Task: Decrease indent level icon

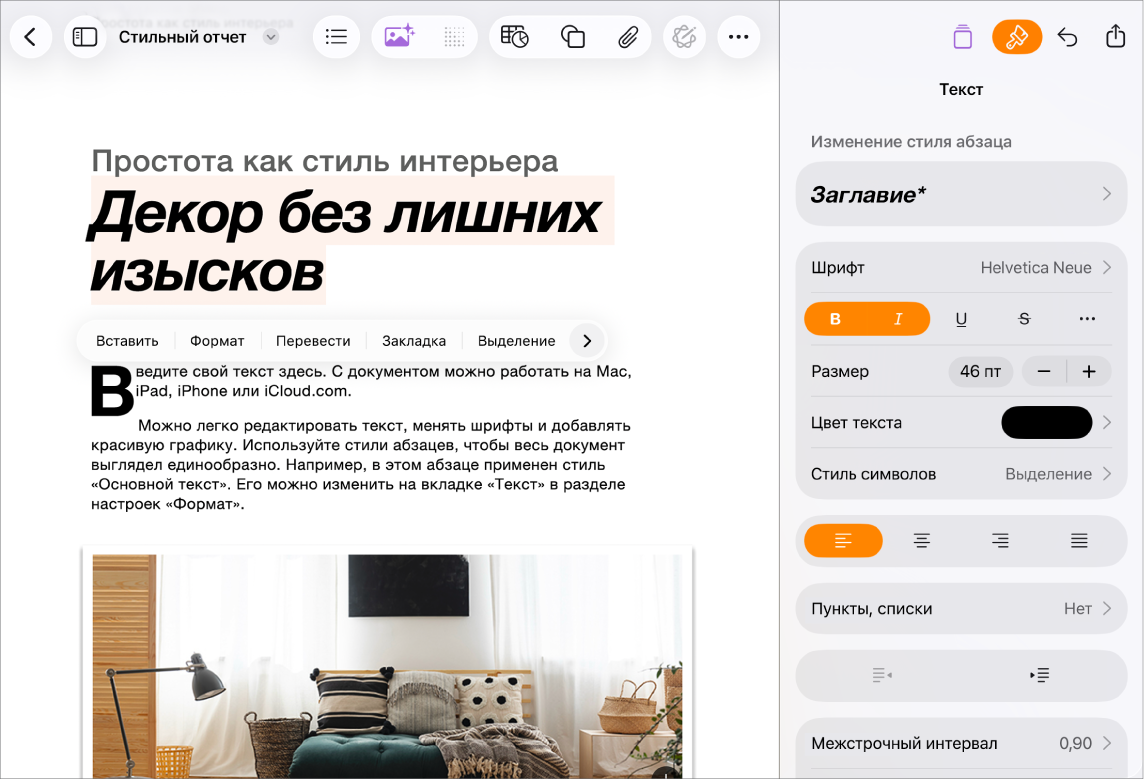Action: [882, 674]
